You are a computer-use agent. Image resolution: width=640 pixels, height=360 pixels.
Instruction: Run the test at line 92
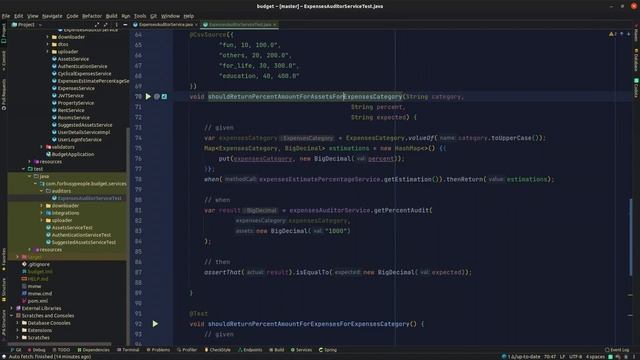pyautogui.click(x=155, y=324)
